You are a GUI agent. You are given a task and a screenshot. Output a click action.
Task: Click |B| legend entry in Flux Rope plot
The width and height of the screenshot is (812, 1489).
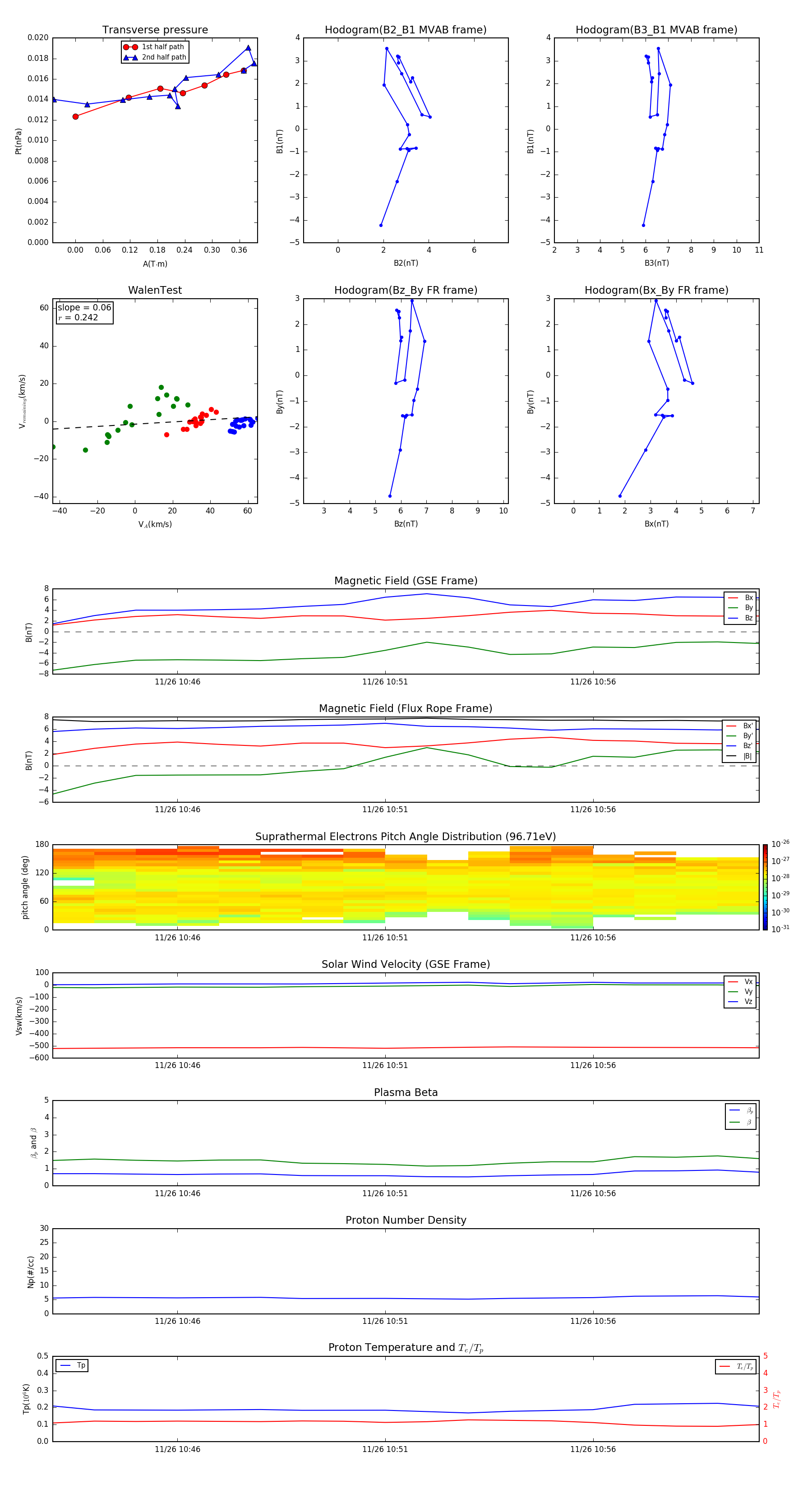[740, 756]
